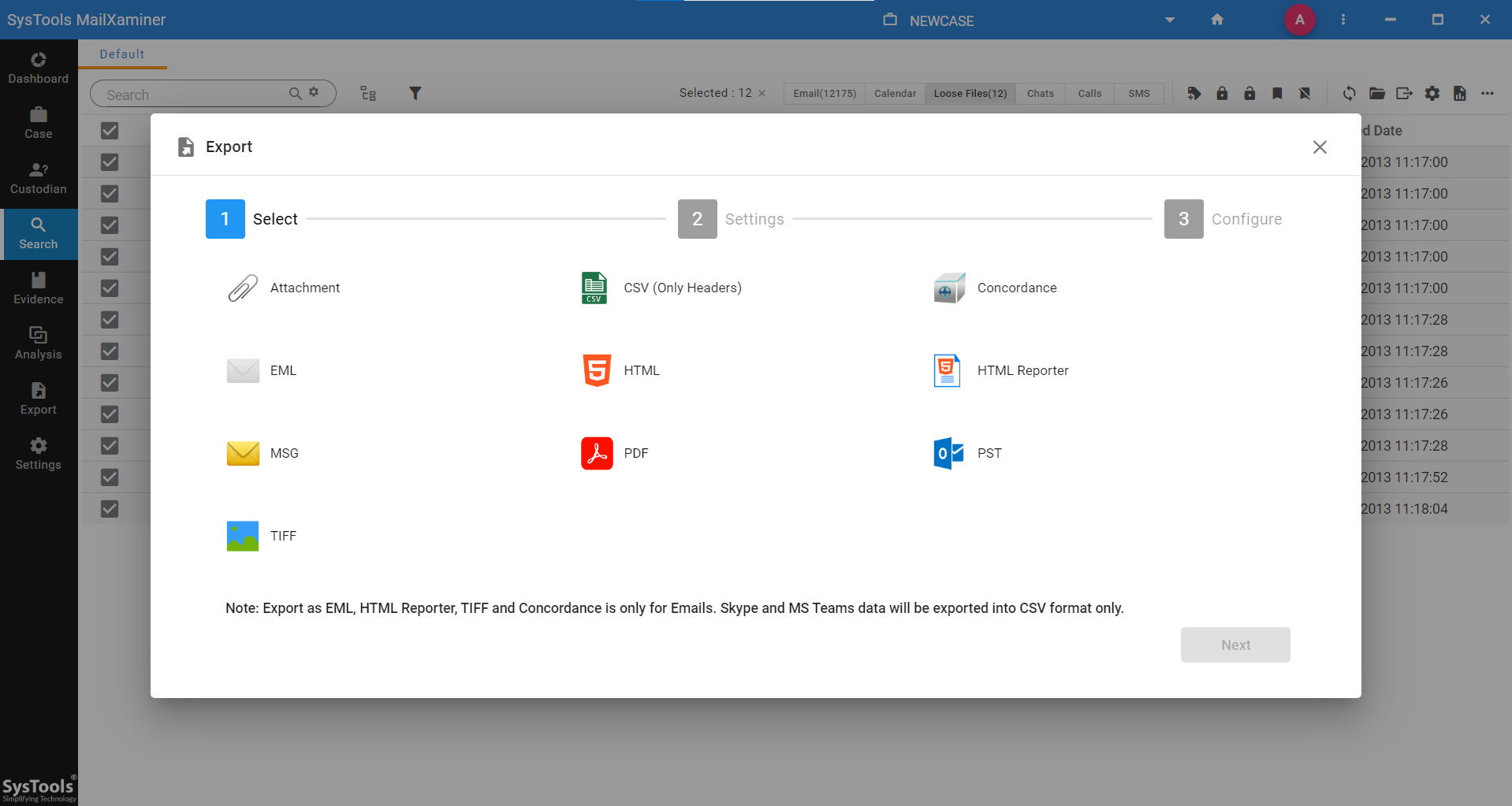Switch to Loose Files(12) tab
The image size is (1512, 806).
(970, 94)
